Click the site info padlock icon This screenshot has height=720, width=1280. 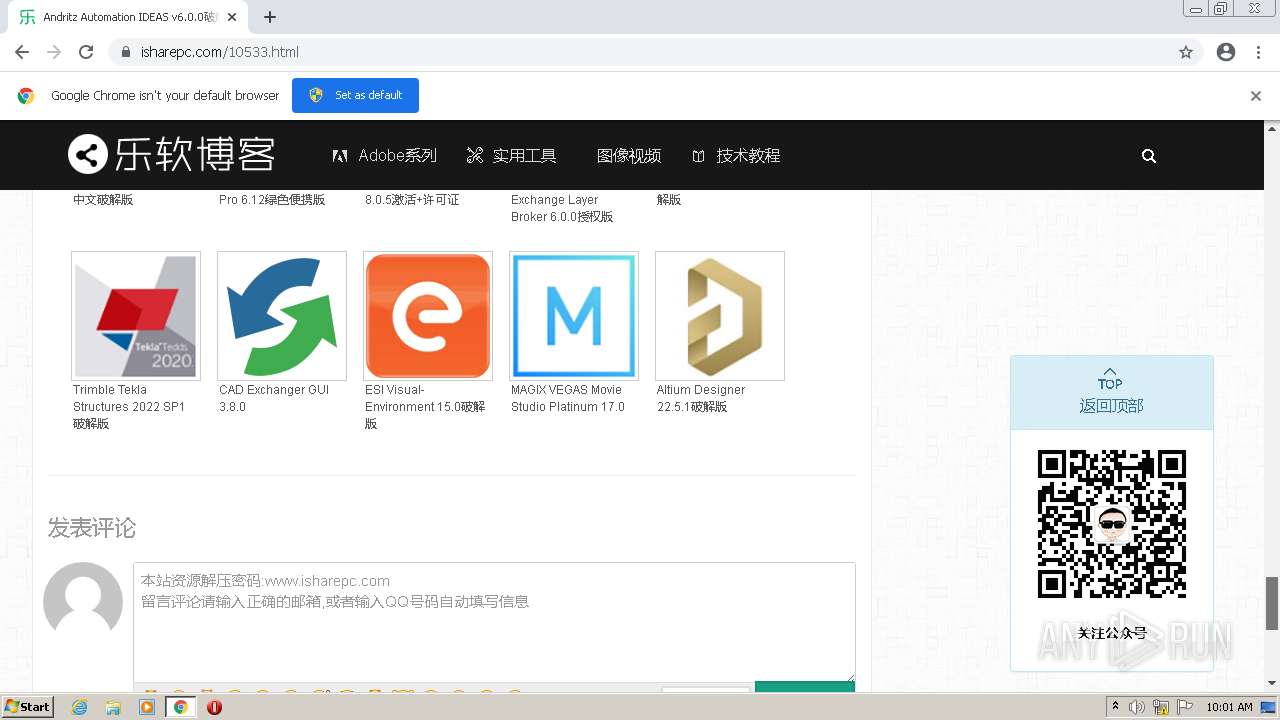coord(125,52)
